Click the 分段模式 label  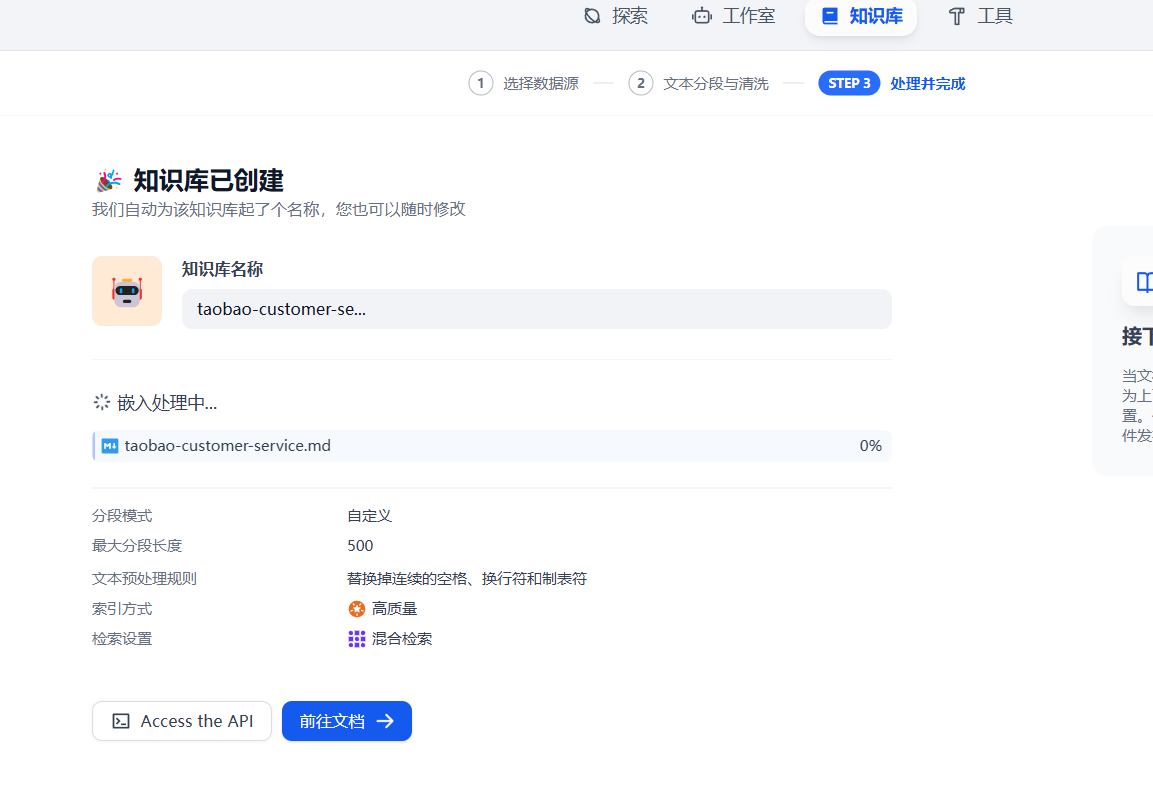122,516
